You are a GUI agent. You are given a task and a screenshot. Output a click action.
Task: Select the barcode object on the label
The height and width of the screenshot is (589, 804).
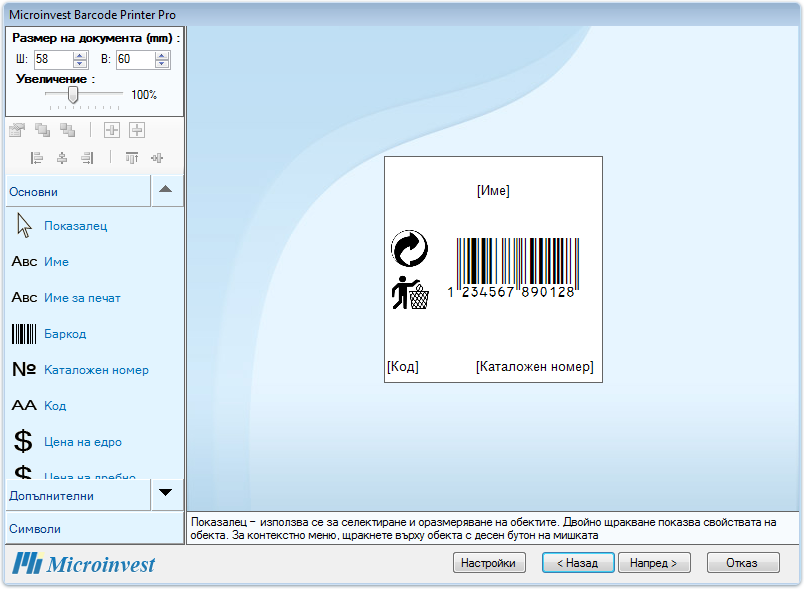click(513, 268)
